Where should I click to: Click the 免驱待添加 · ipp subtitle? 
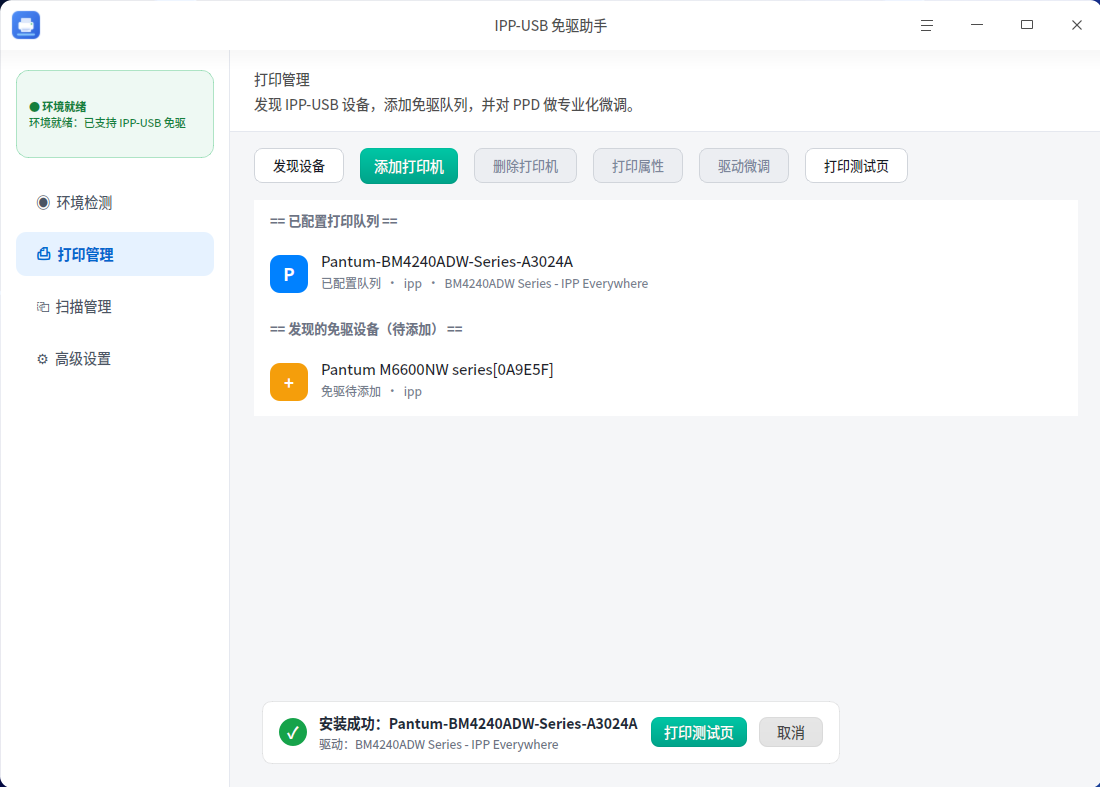point(372,391)
